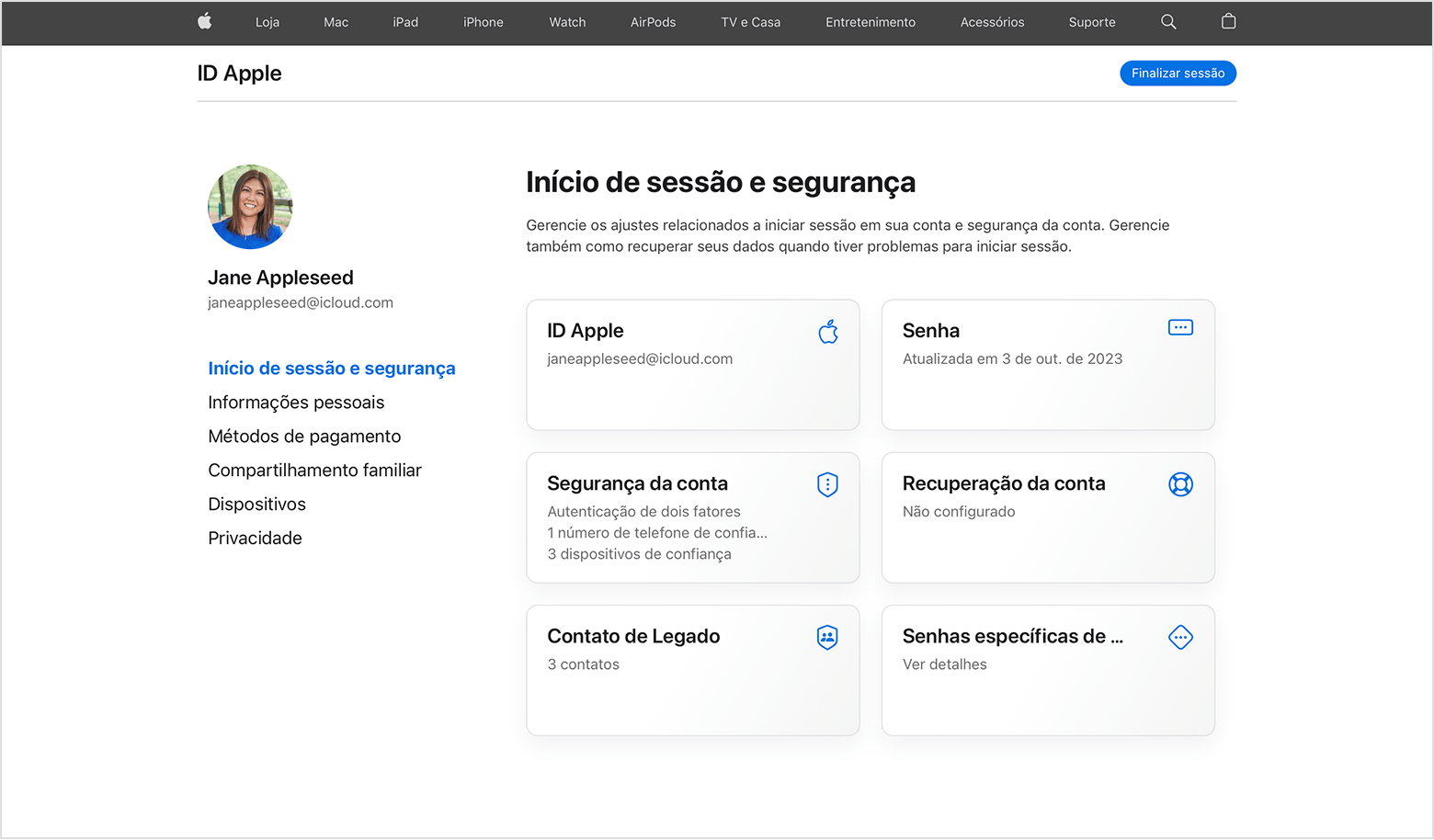Click 'Não configurado' text
This screenshot has height=840, width=1434.
pos(959,512)
